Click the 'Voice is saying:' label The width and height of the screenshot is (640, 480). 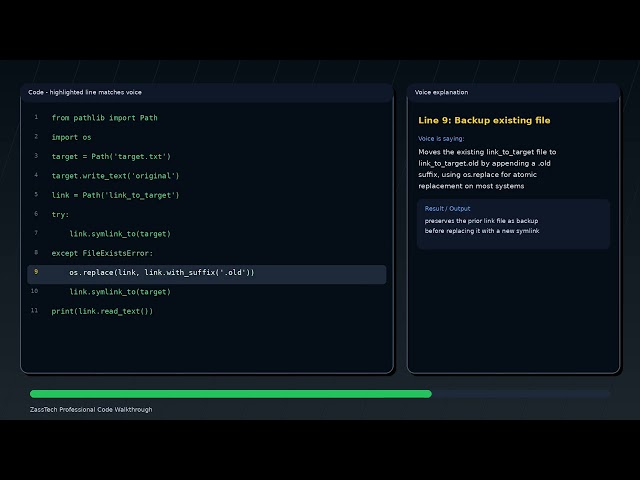(441, 139)
